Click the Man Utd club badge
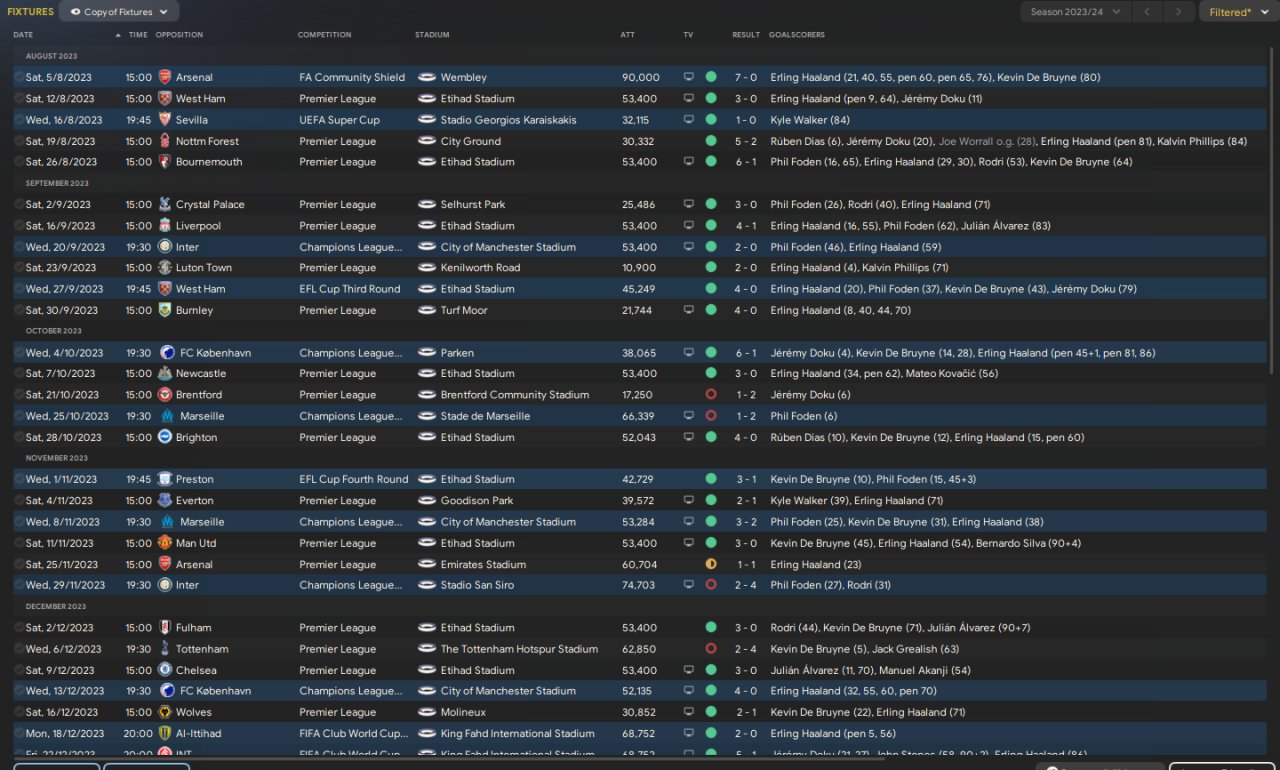The image size is (1280, 770). click(x=165, y=543)
